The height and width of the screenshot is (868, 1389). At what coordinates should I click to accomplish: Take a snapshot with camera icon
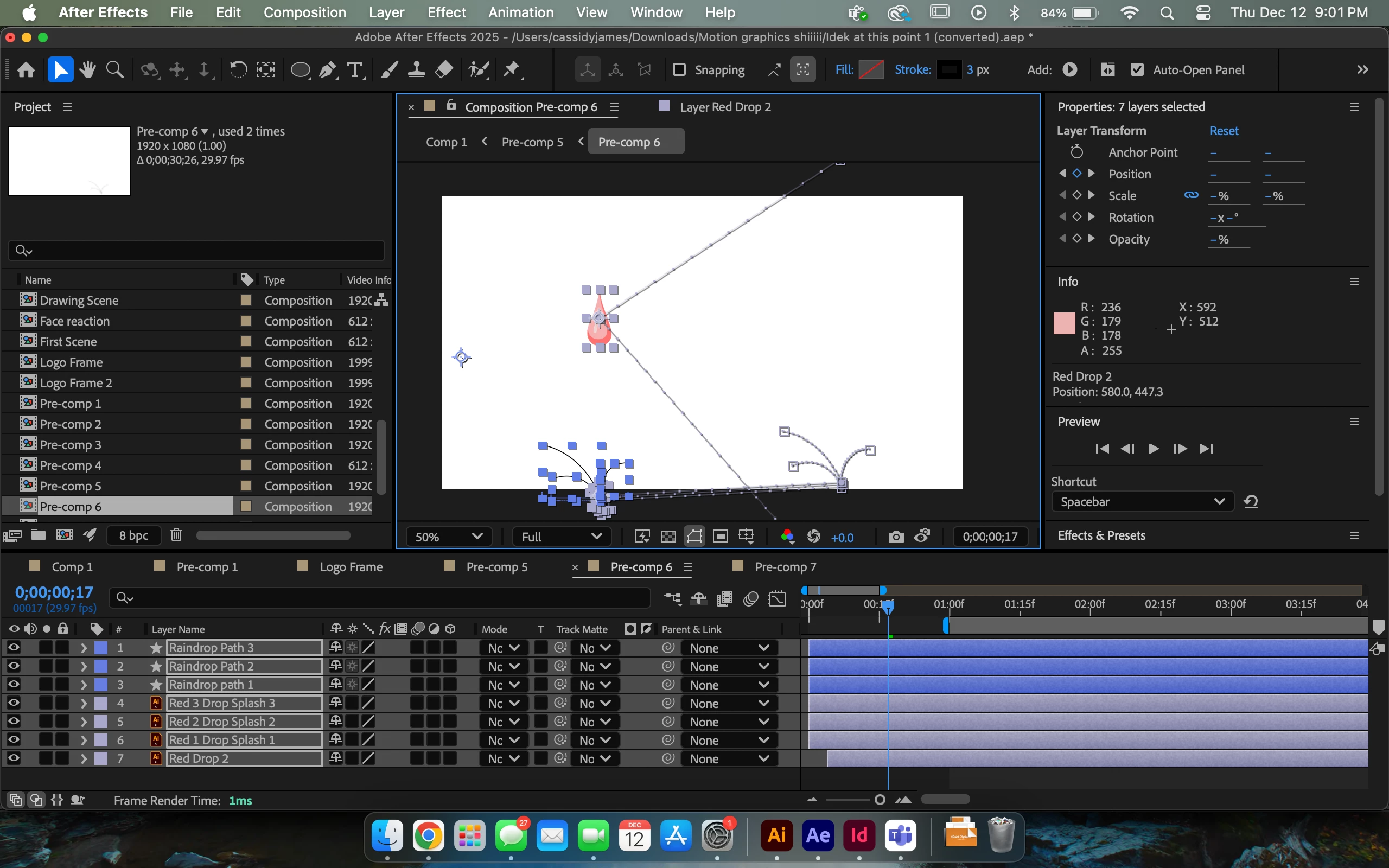click(x=895, y=537)
